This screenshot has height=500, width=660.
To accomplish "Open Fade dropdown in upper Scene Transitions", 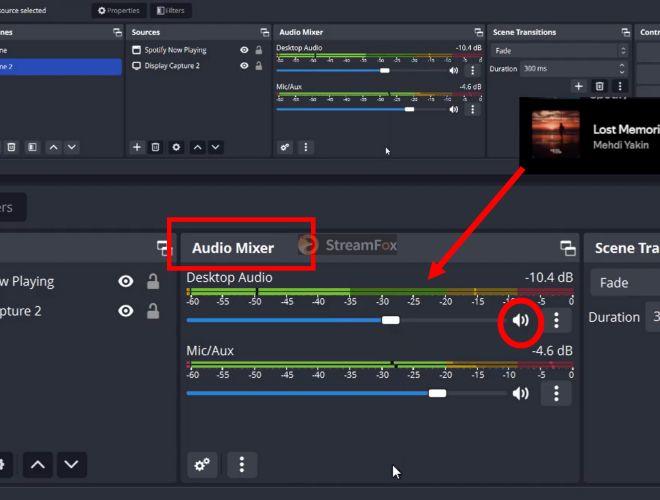I will (x=559, y=51).
